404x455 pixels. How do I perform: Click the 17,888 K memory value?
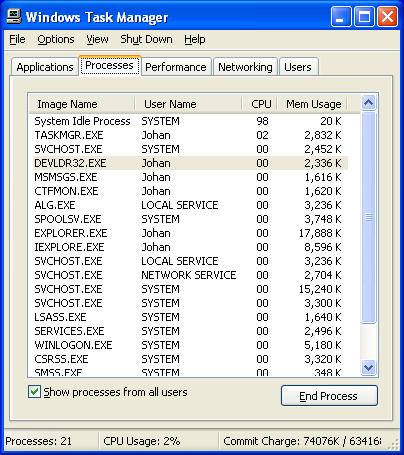click(320, 233)
